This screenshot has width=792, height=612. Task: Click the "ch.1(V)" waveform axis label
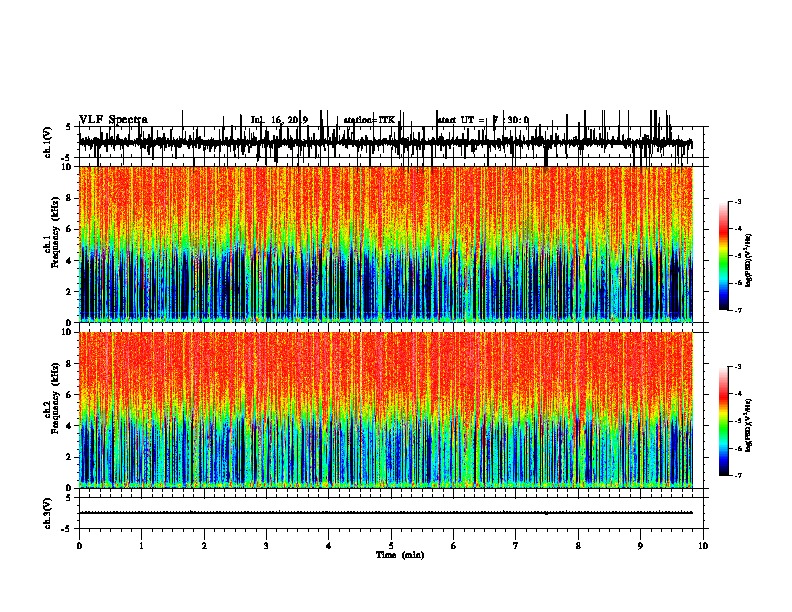coord(48,142)
